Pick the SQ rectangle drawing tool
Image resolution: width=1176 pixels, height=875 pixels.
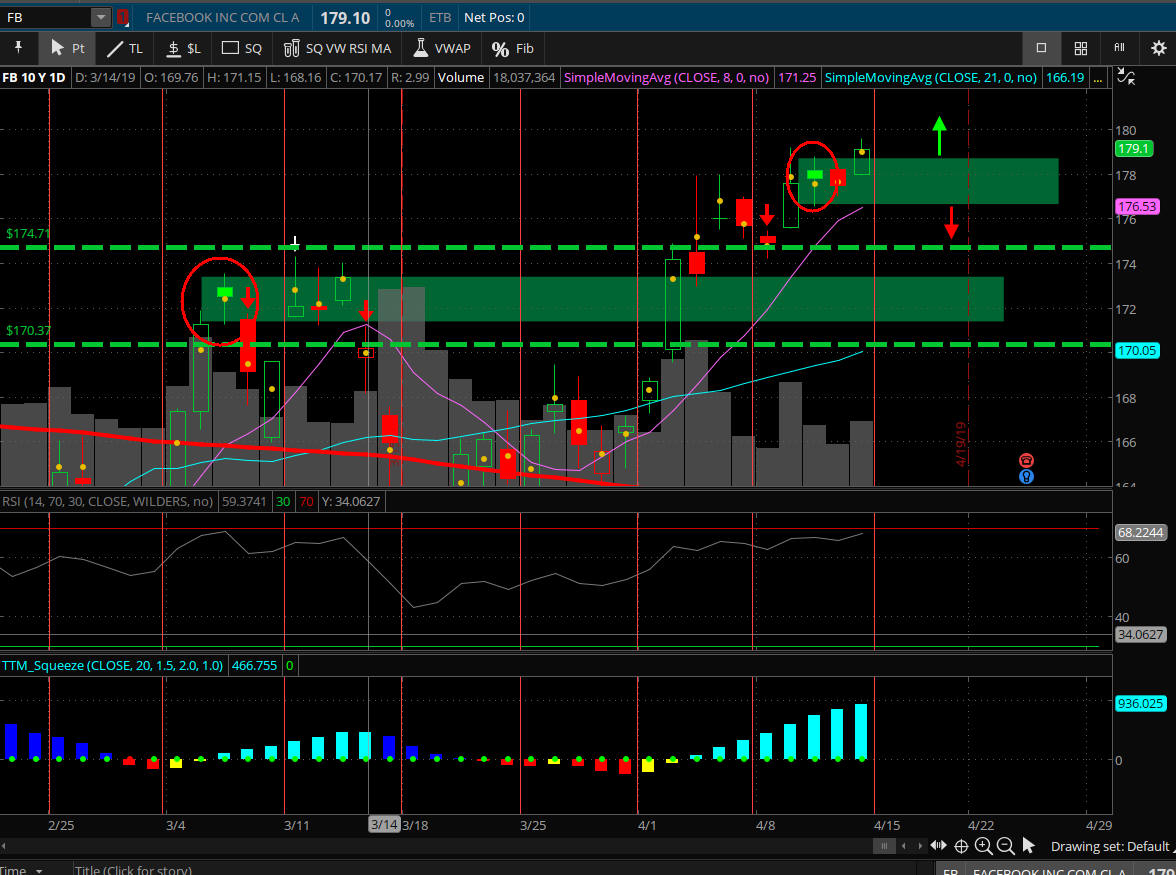(x=241, y=48)
